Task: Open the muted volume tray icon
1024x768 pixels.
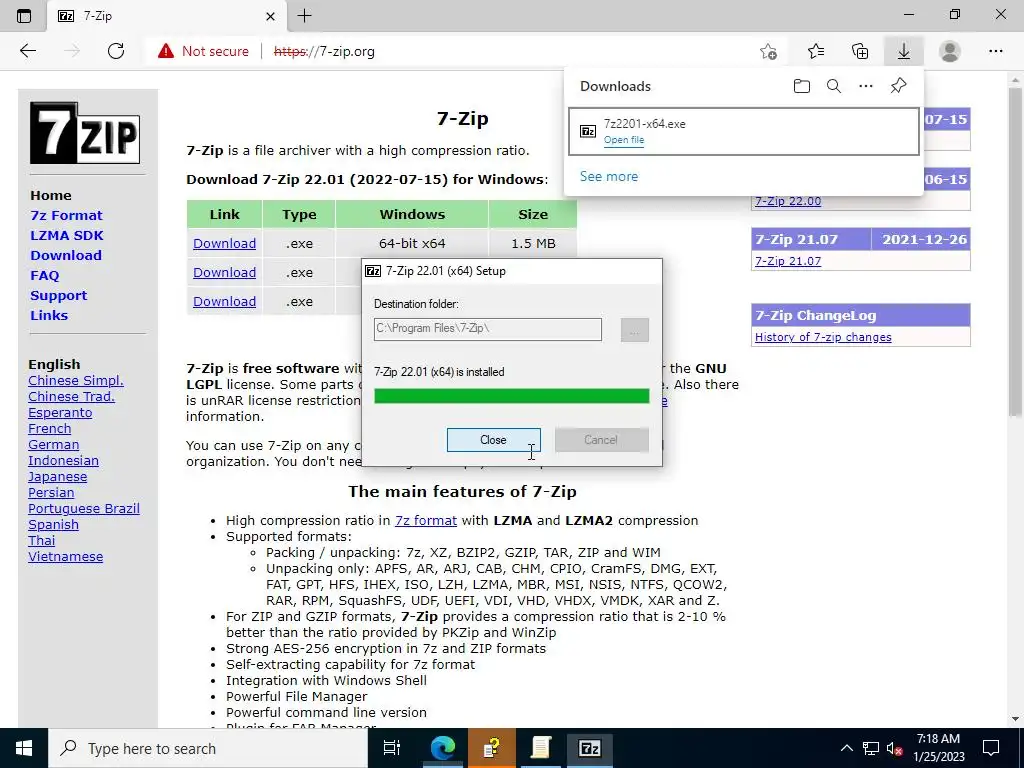Action: coord(895,748)
